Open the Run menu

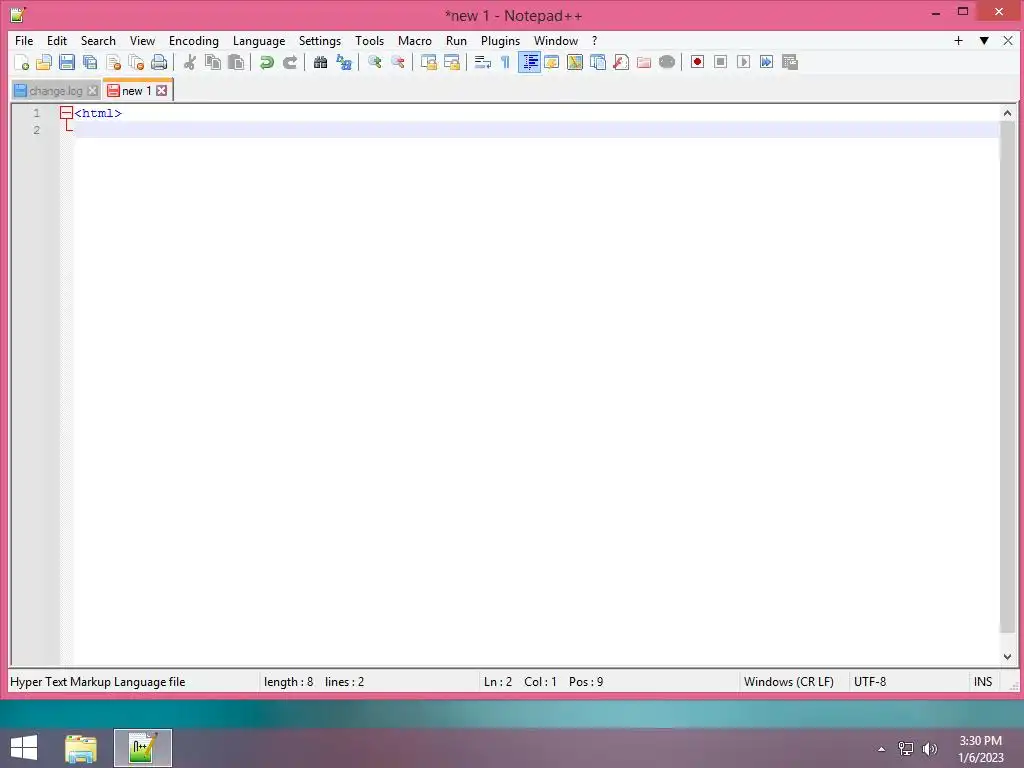point(456,40)
